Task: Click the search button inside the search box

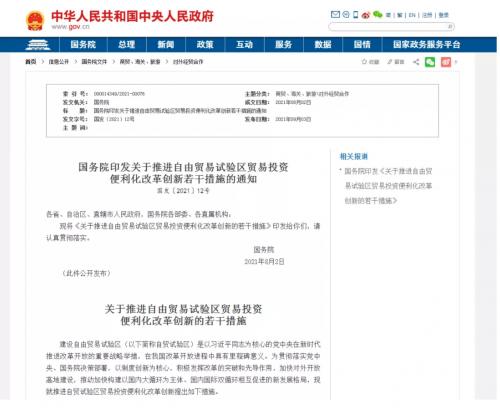Action: (x=450, y=26)
